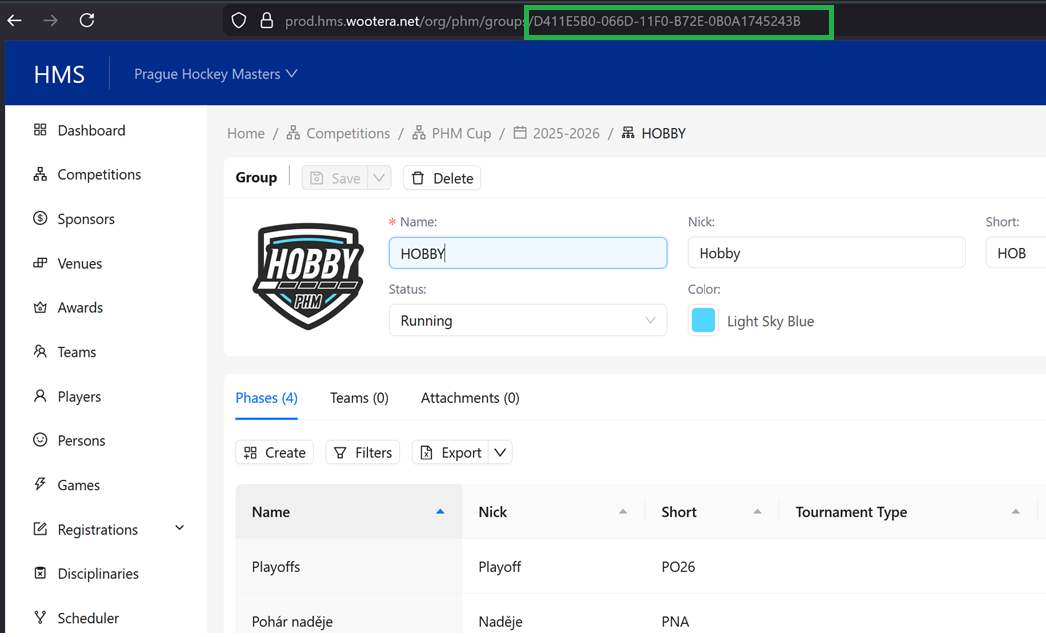This screenshot has height=637, width=1046.
Task: Switch to the Attachments (0) tab
Action: pos(470,398)
